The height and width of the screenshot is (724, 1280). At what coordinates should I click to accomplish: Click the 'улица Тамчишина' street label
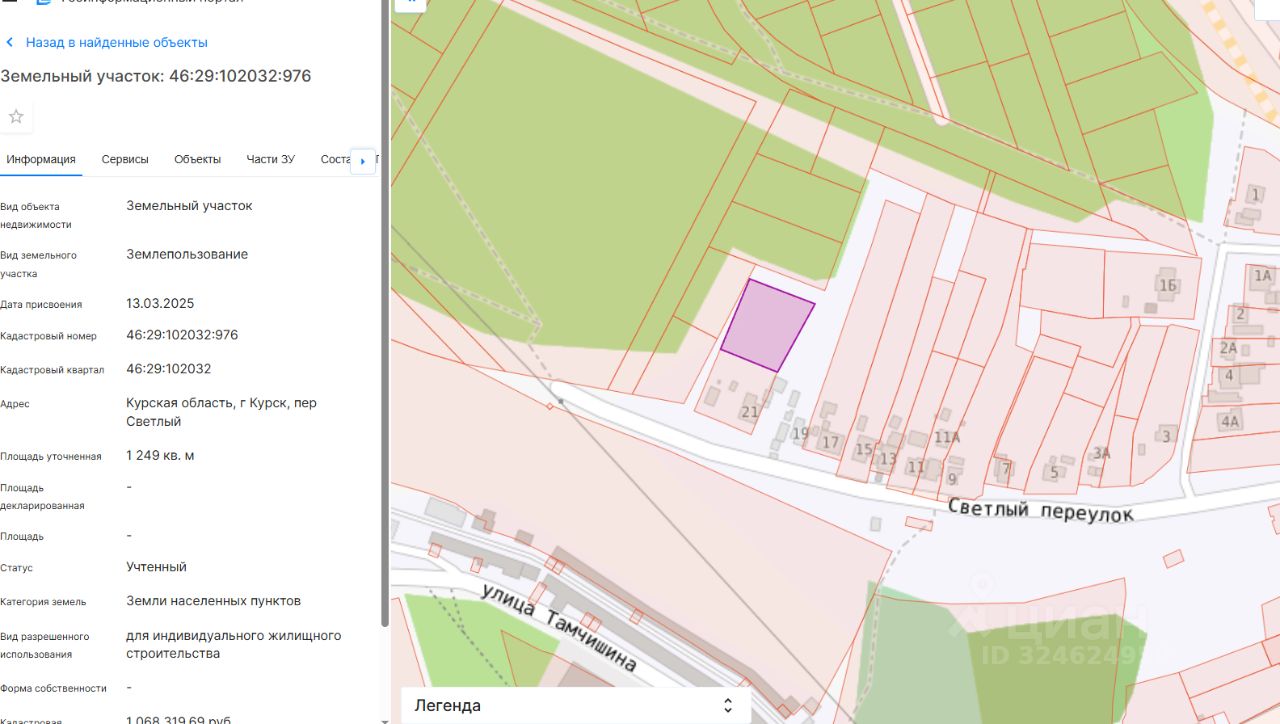558,628
